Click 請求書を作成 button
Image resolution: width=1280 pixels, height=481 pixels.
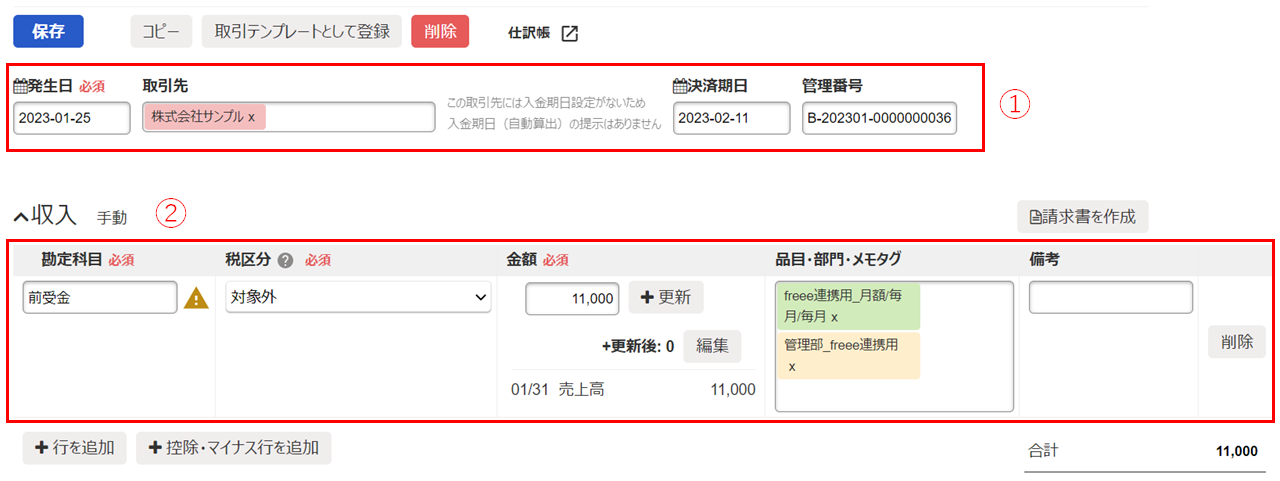(1082, 217)
